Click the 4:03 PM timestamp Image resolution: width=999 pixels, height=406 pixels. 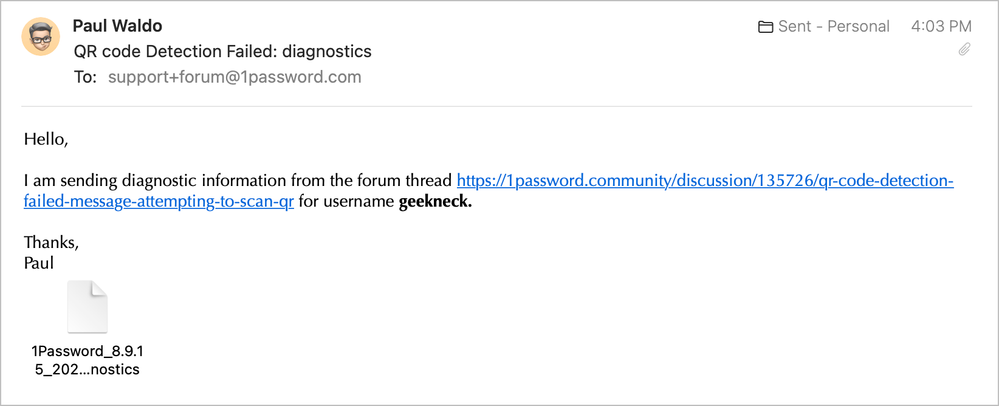coord(941,27)
